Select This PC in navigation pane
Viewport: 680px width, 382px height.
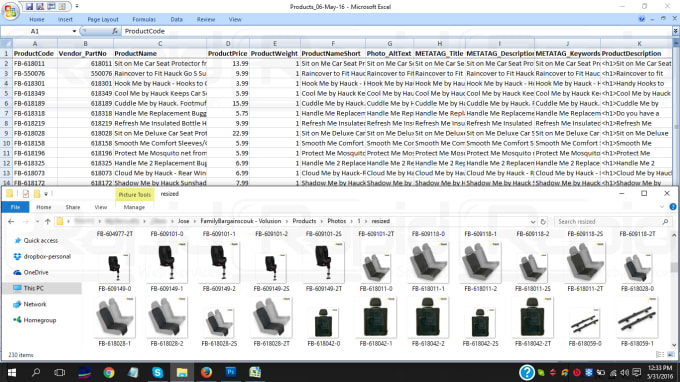(x=33, y=288)
